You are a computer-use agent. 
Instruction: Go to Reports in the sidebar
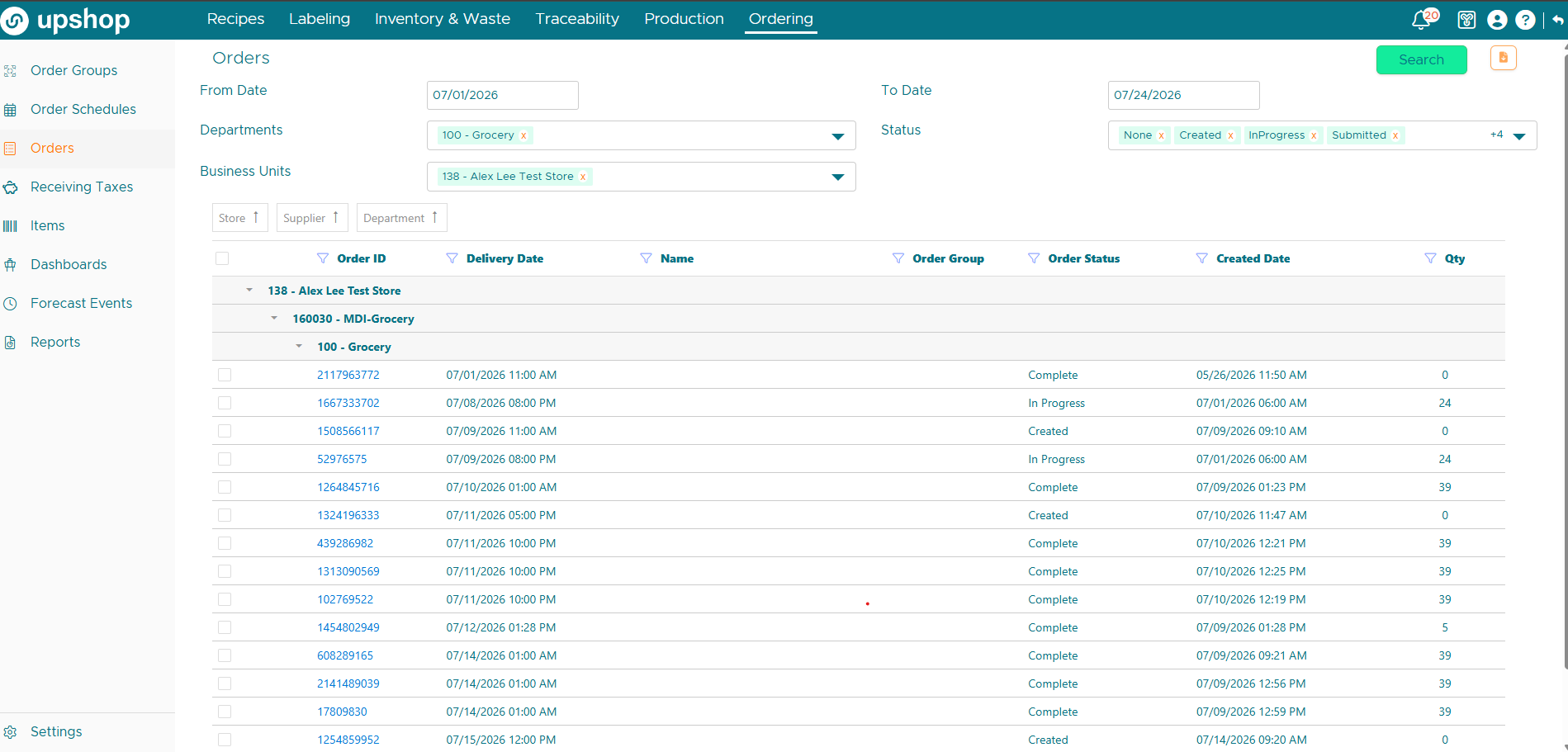point(55,342)
